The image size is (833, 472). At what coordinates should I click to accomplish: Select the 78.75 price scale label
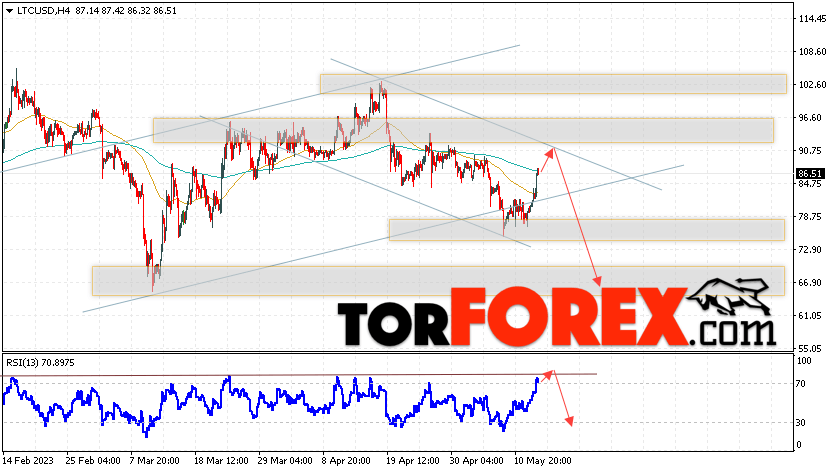[x=812, y=217]
